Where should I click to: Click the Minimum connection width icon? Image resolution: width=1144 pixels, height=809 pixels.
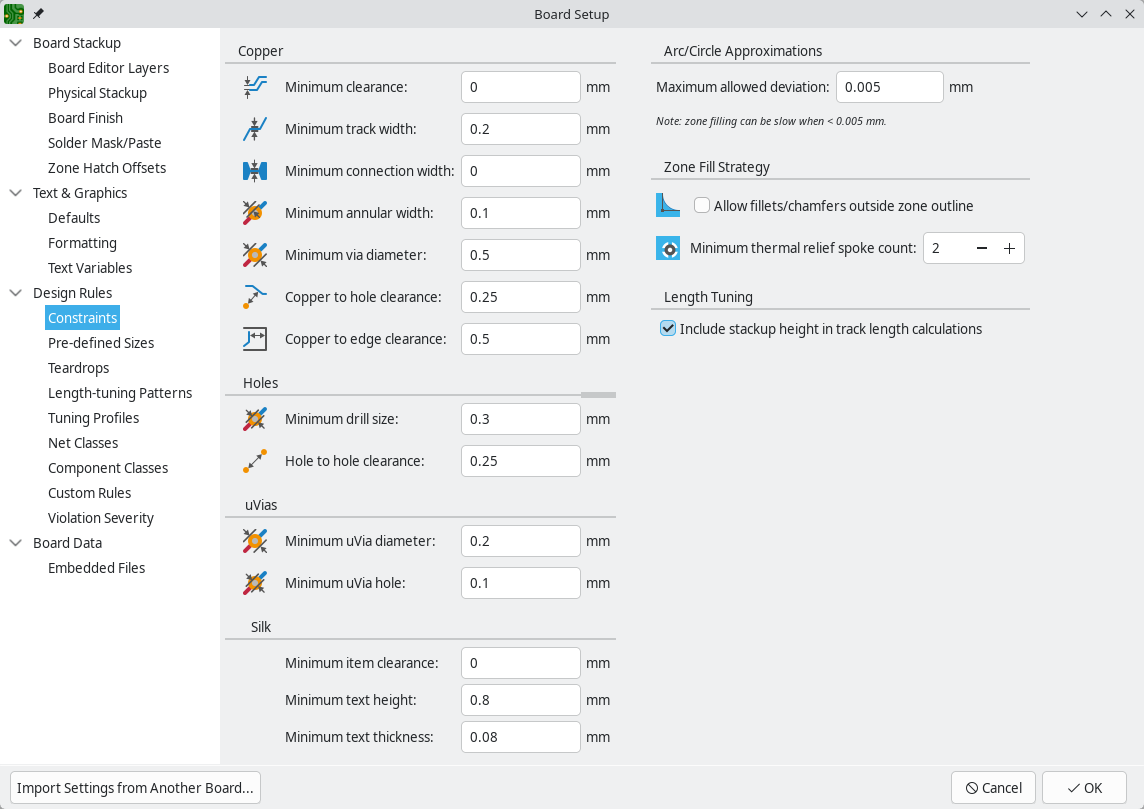pyautogui.click(x=255, y=171)
